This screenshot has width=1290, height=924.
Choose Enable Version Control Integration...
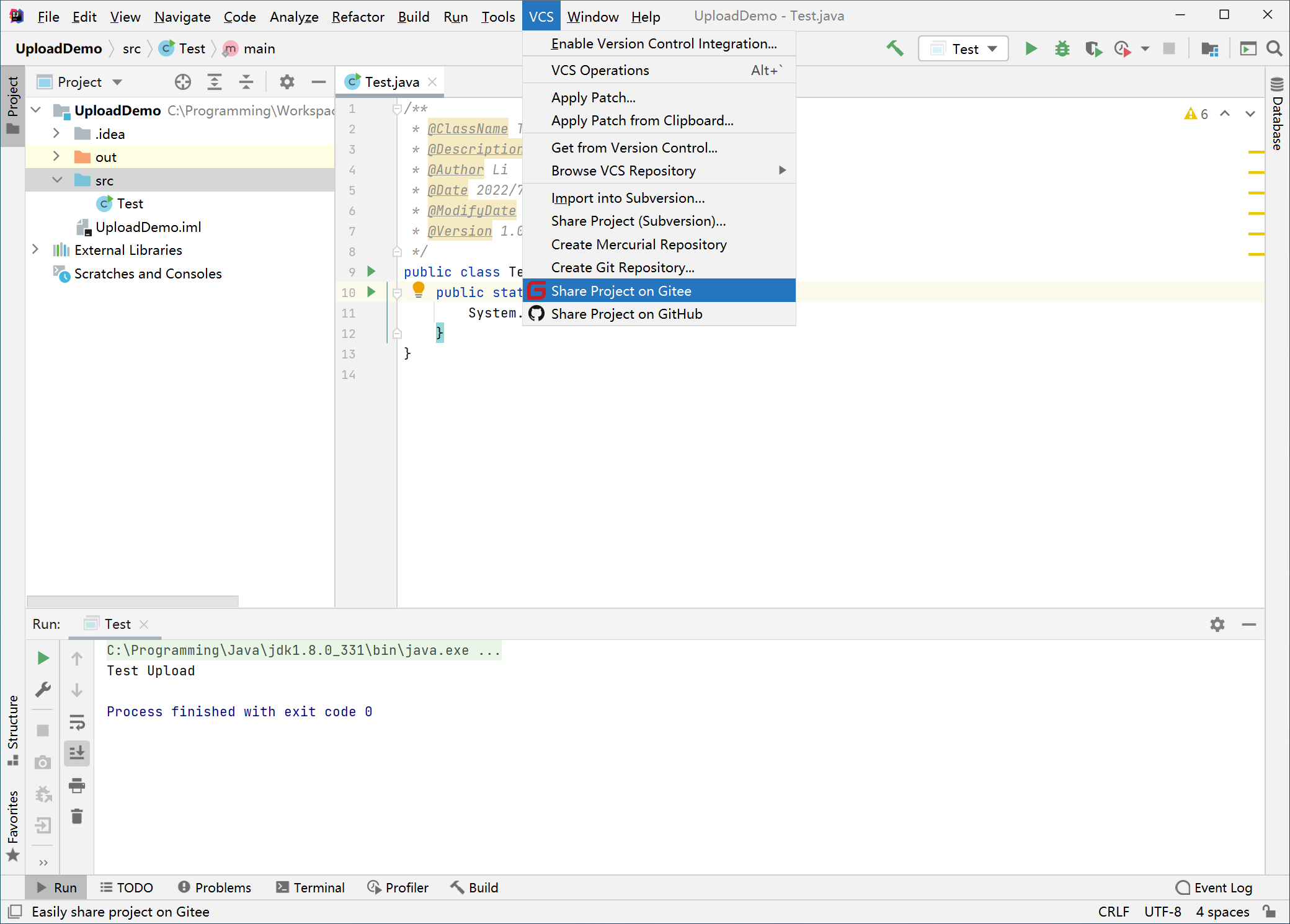point(659,43)
